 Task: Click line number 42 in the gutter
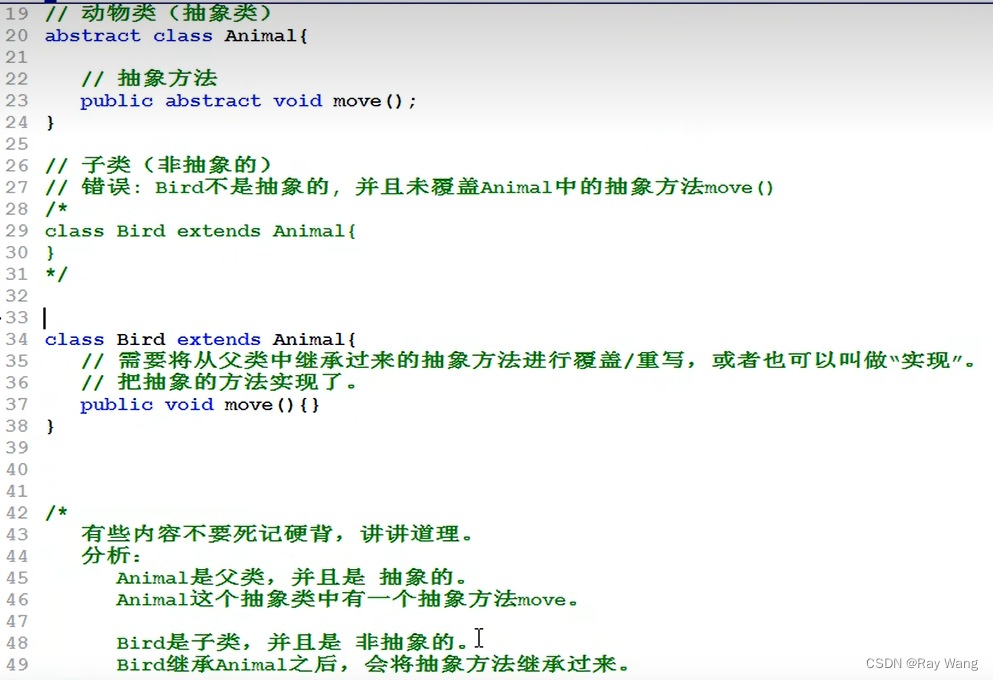(x=17, y=512)
